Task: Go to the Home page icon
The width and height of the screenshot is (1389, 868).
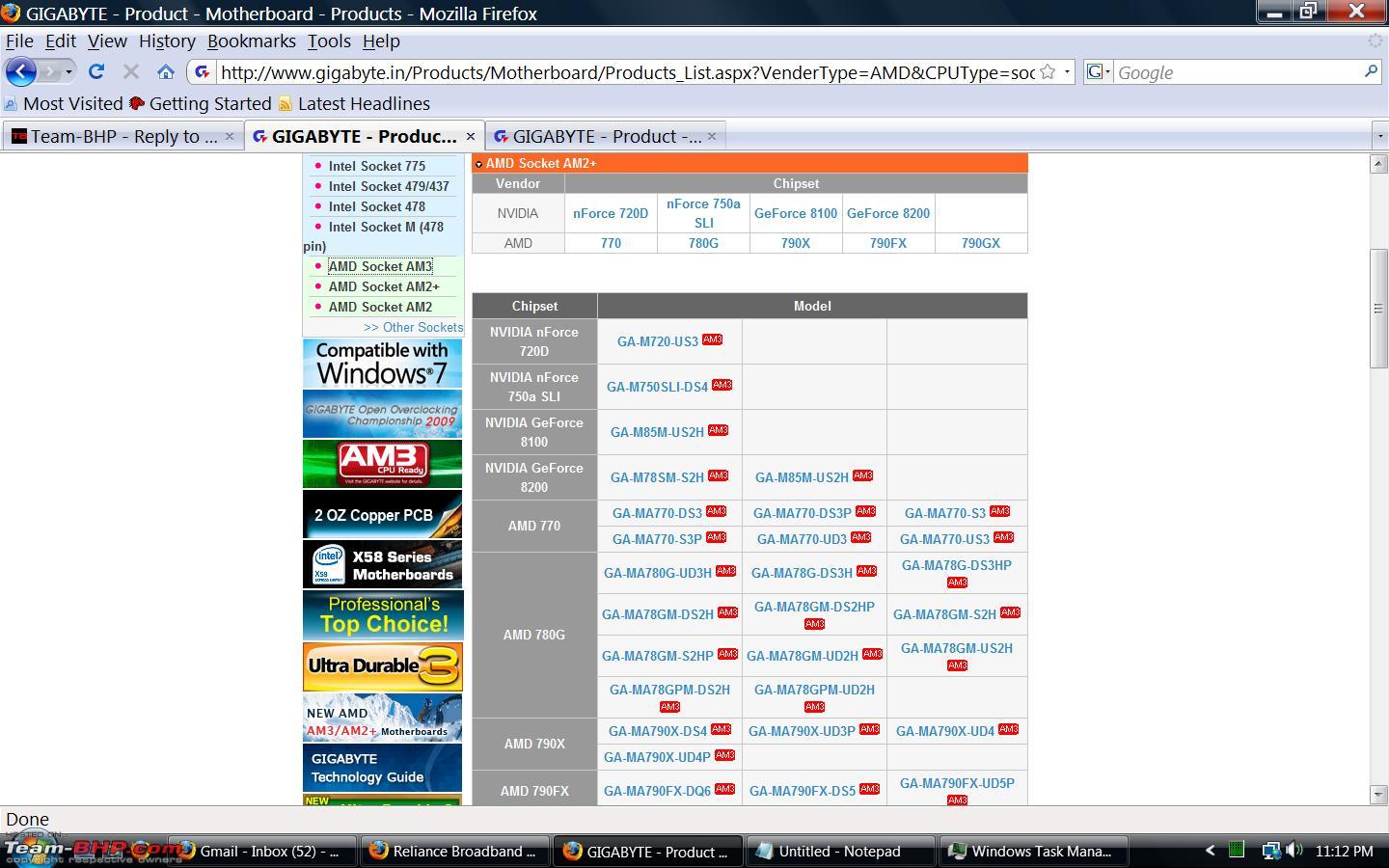Action: [x=166, y=71]
